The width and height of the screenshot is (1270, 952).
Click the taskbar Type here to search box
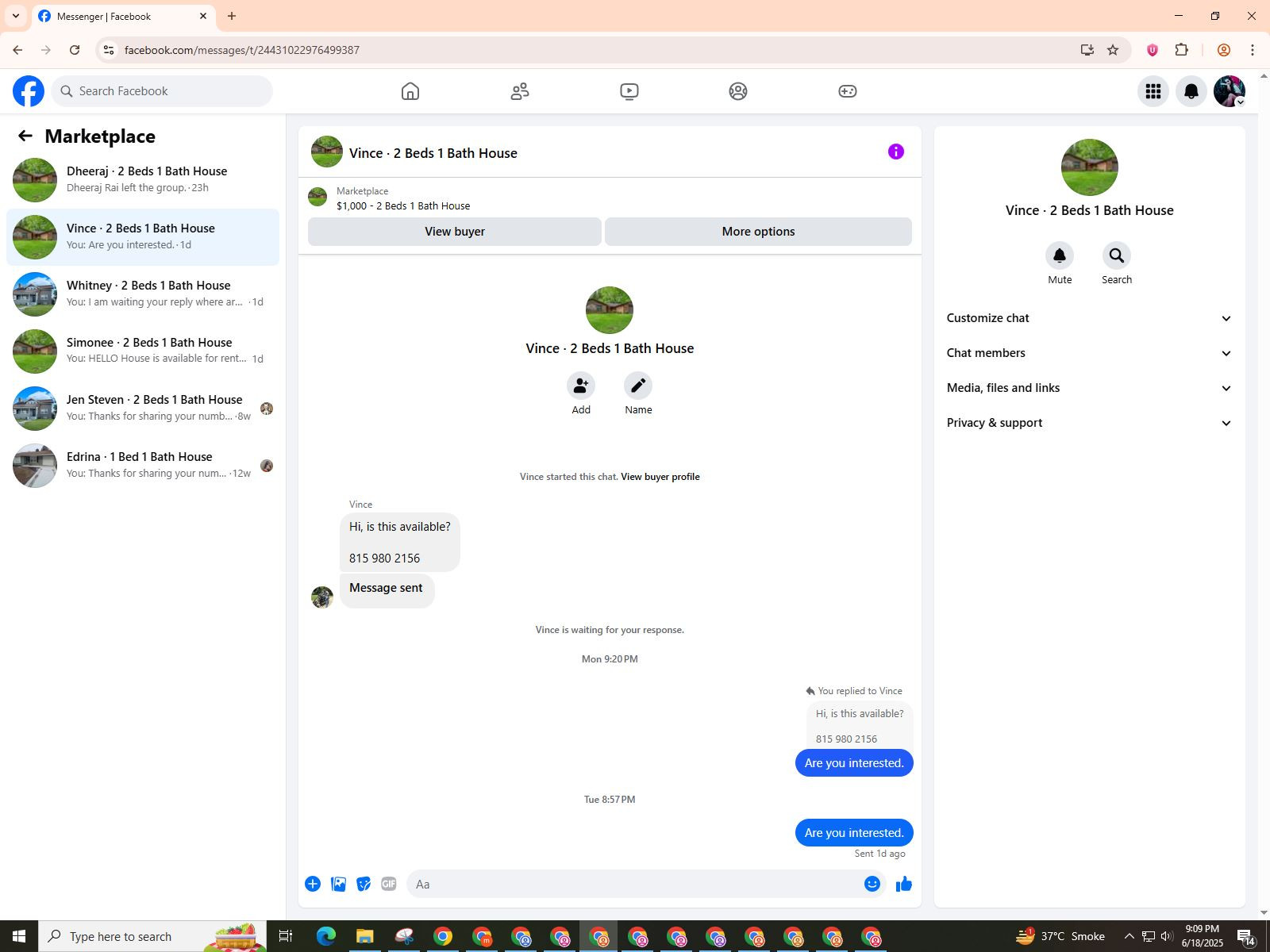click(152, 936)
